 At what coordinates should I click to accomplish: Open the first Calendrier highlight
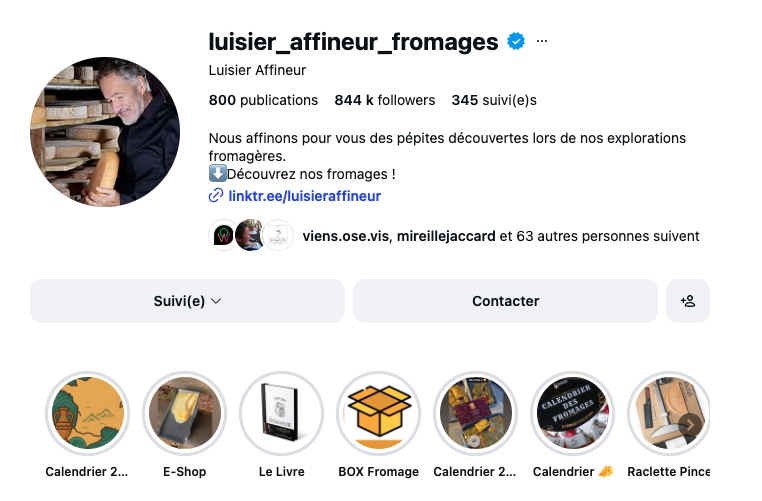click(88, 413)
